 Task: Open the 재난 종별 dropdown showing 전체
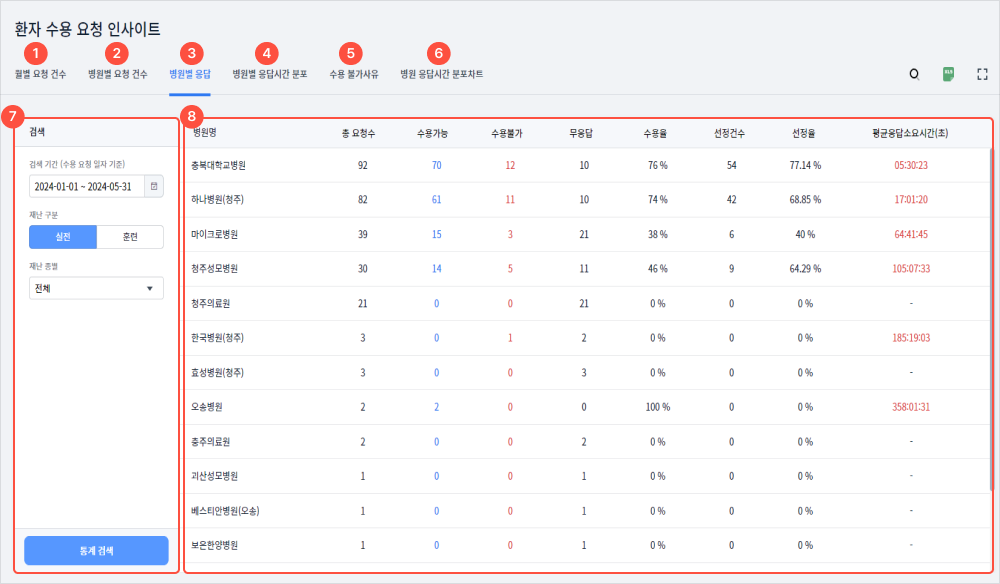pos(96,288)
